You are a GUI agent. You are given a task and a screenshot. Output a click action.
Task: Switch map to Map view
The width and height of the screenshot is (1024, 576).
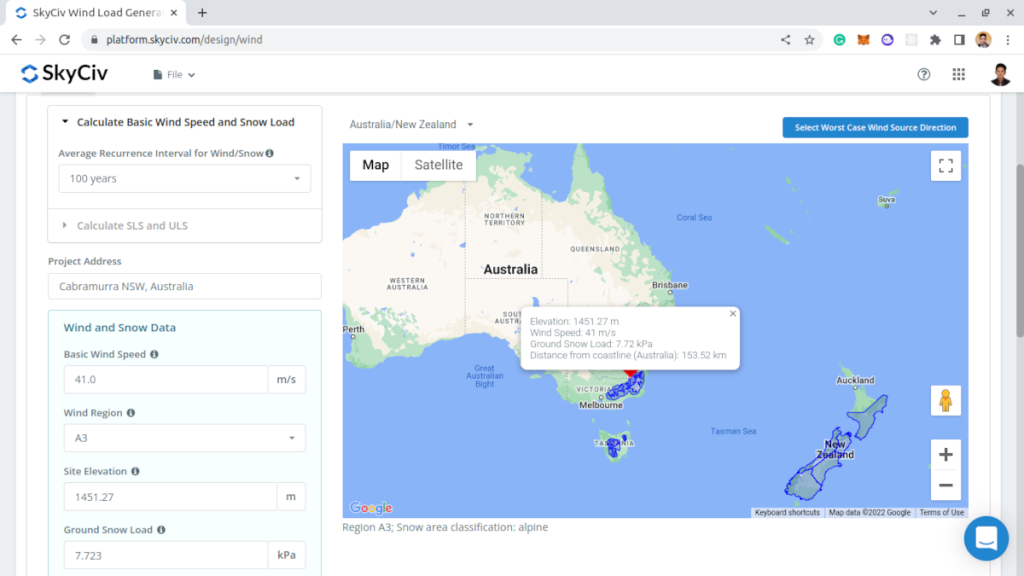(x=376, y=165)
